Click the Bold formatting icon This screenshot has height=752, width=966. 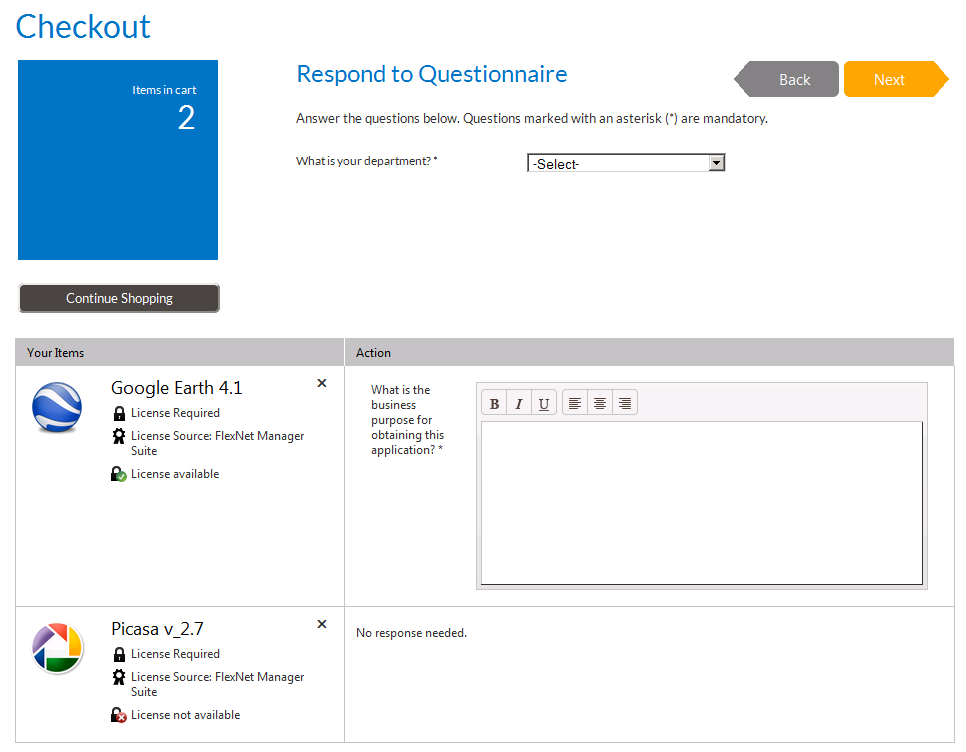coord(494,404)
